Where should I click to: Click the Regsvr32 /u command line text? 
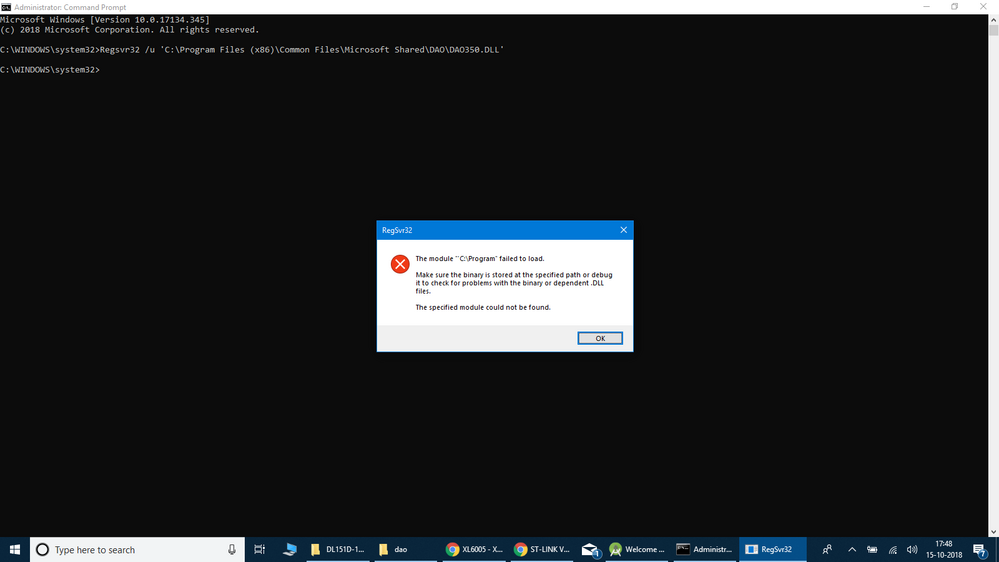302,50
